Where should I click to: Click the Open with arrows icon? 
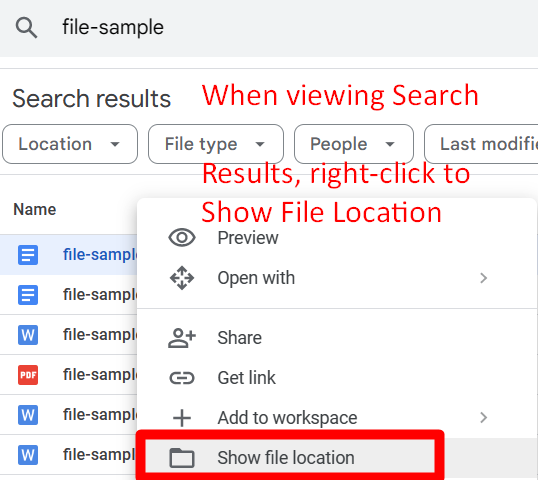point(182,278)
